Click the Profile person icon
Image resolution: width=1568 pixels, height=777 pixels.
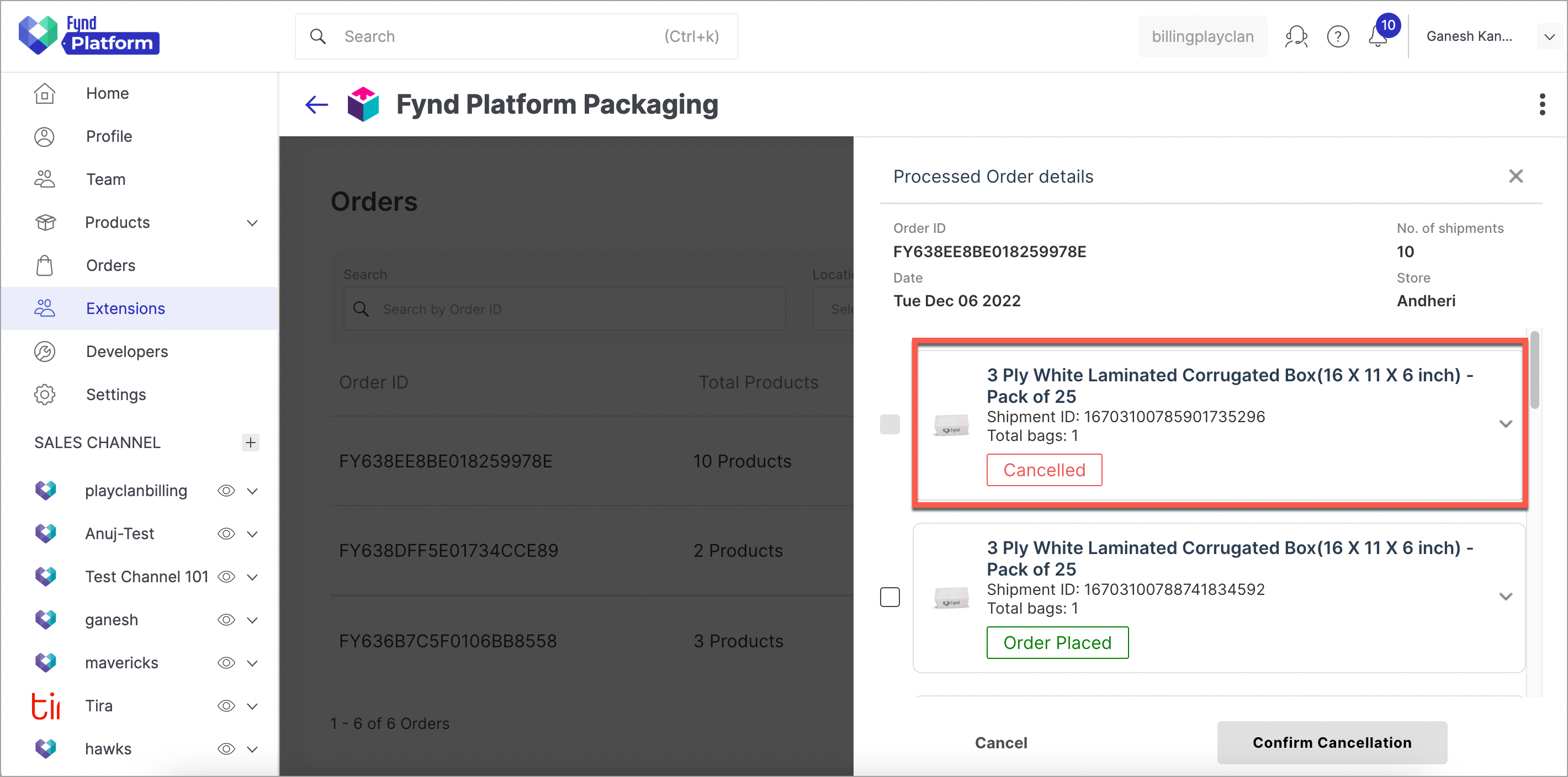45,137
